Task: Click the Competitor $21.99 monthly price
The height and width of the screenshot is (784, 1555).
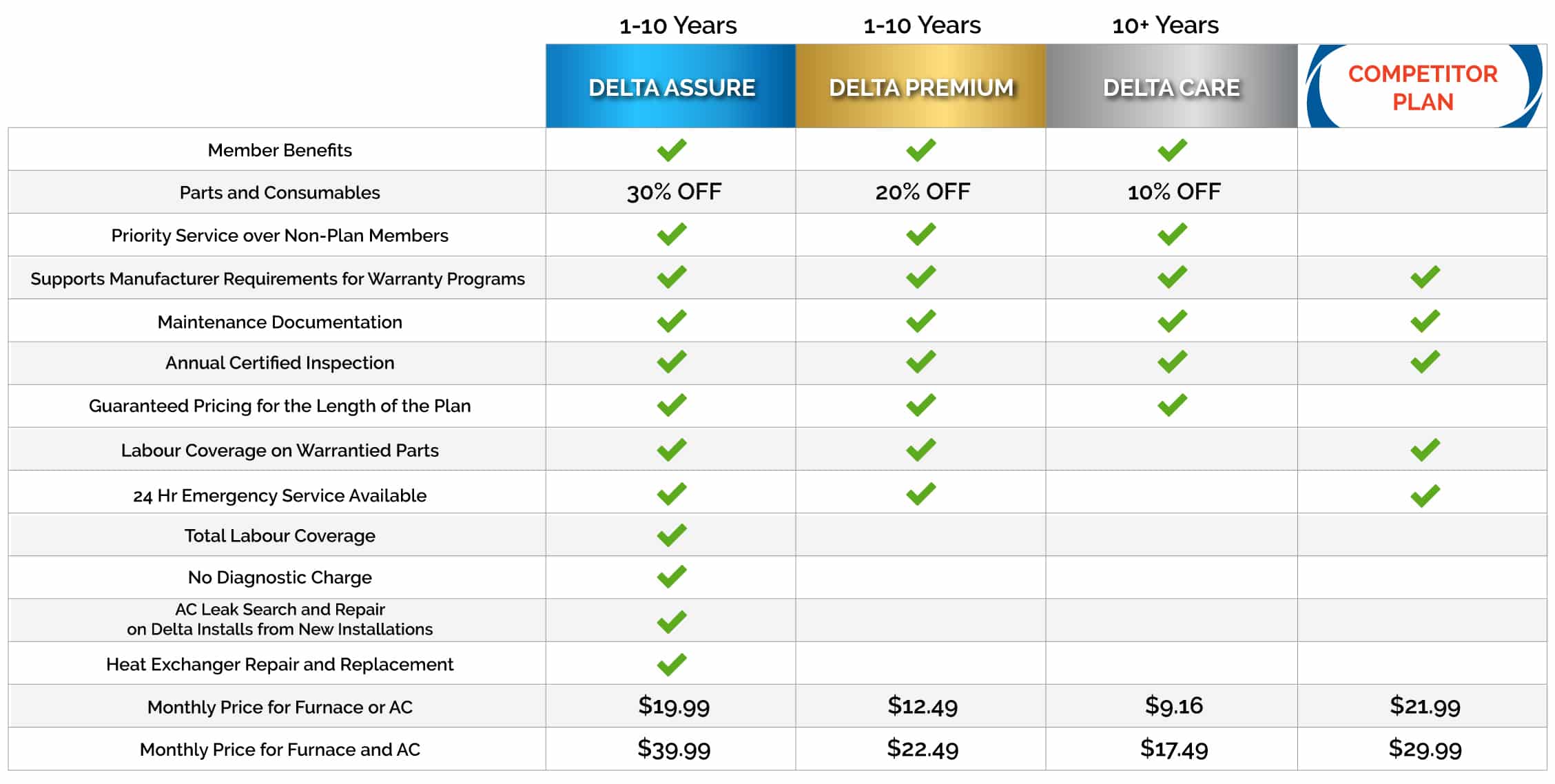Action: (x=1425, y=705)
